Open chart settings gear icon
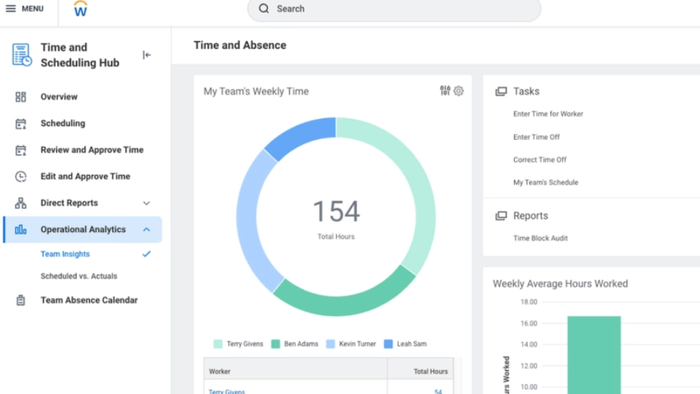 (458, 91)
